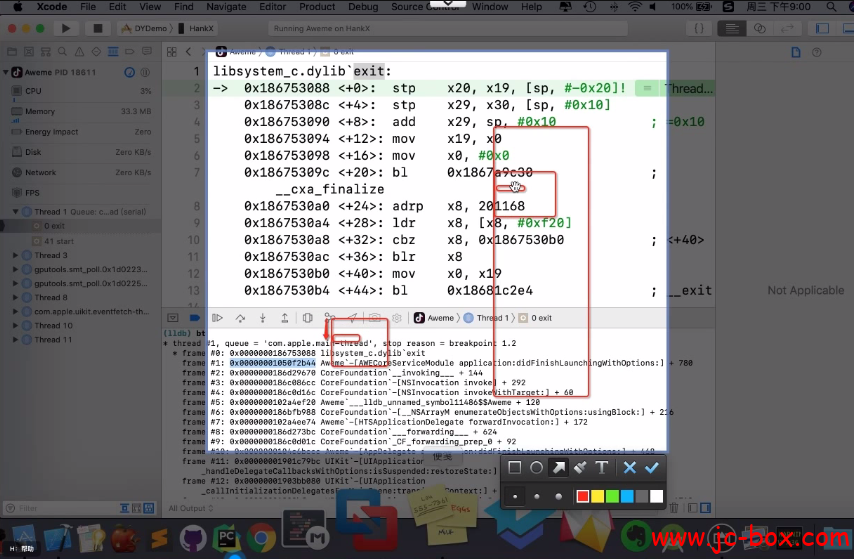Pick the green color swatch
The height and width of the screenshot is (559, 854).
point(612,496)
